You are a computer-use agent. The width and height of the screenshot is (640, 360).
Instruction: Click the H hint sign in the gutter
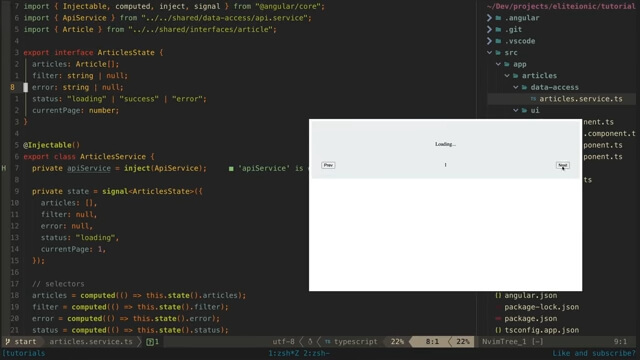click(x=4, y=168)
